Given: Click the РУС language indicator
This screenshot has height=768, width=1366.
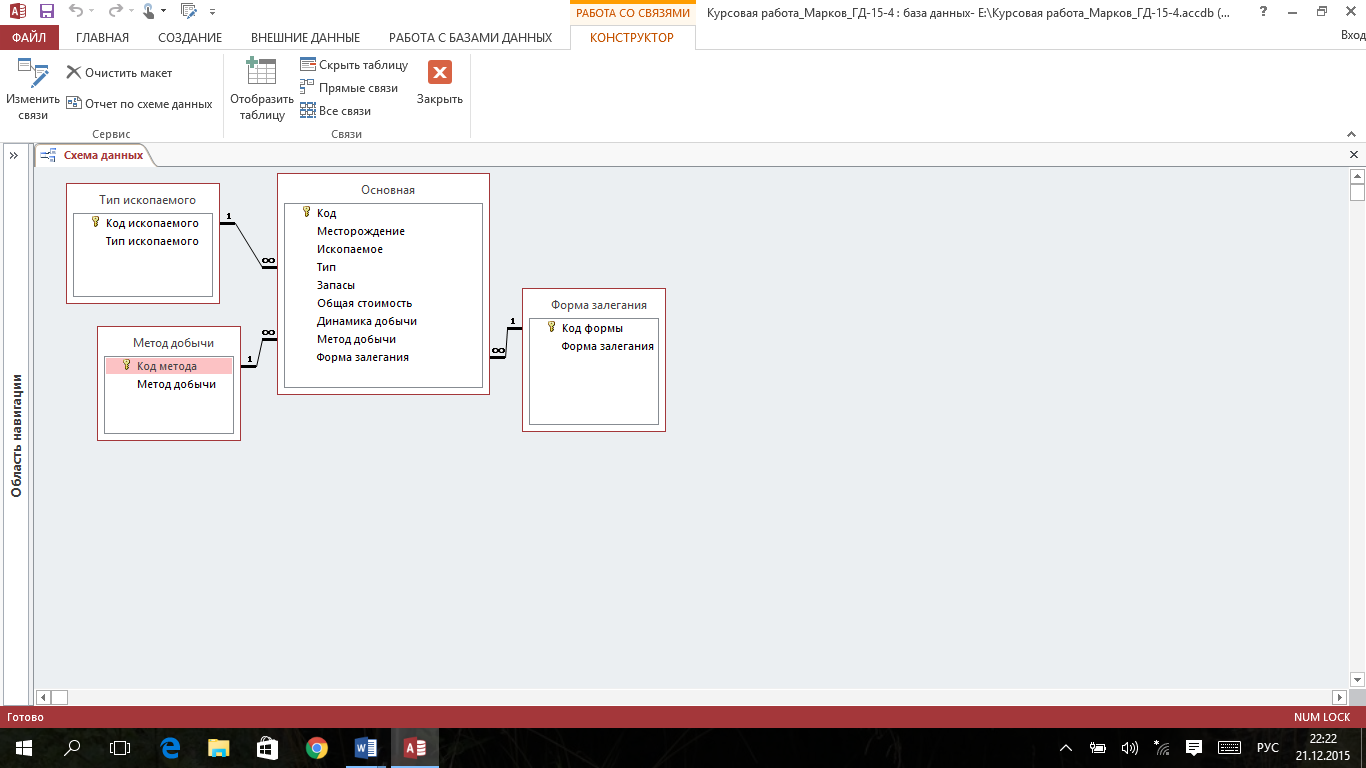Looking at the screenshot, I should tap(1267, 748).
